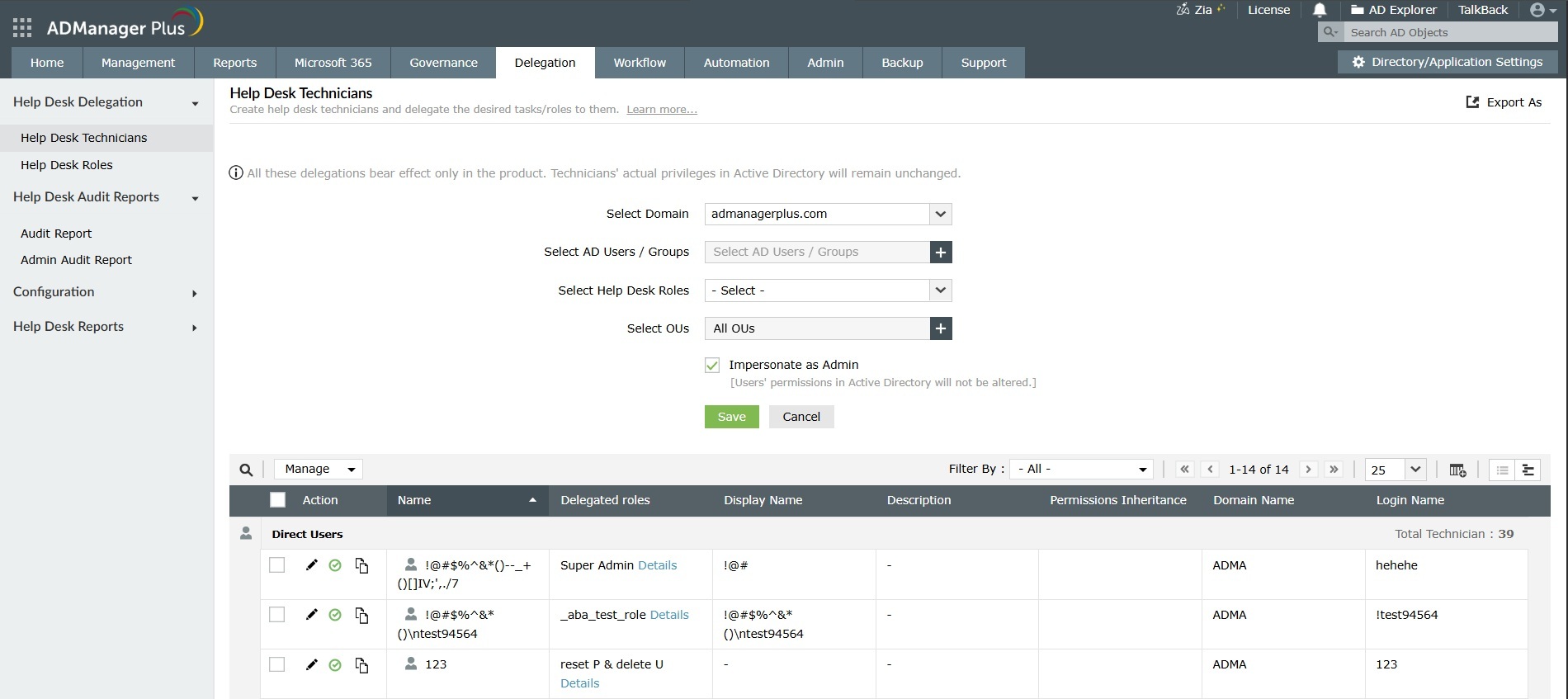This screenshot has width=1568, height=699.
Task: Open Admin Audit Report in sidebar
Action: [x=76, y=260]
